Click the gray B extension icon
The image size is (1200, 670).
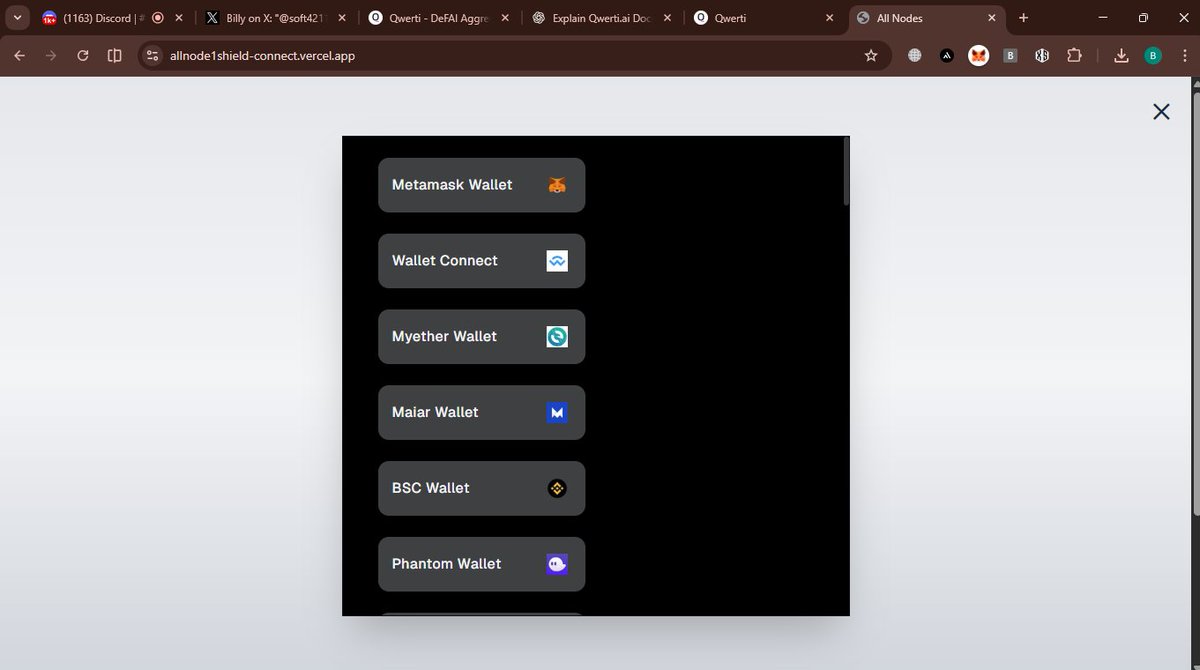point(1011,56)
